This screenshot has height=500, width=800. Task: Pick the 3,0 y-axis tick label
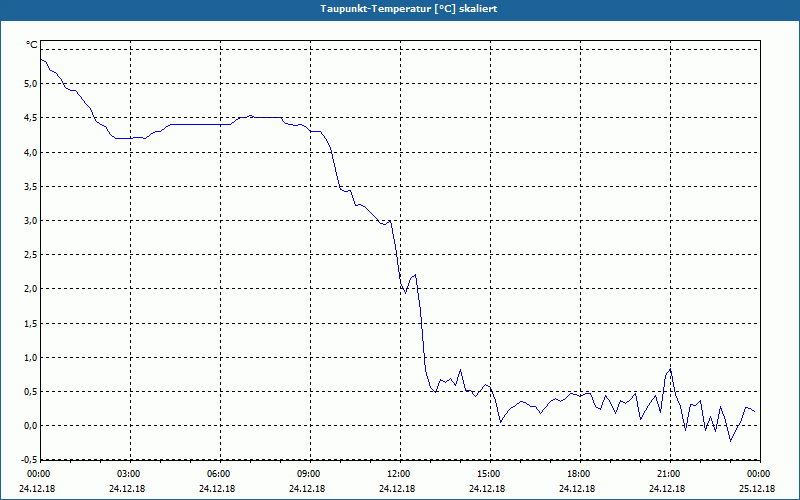click(31, 220)
